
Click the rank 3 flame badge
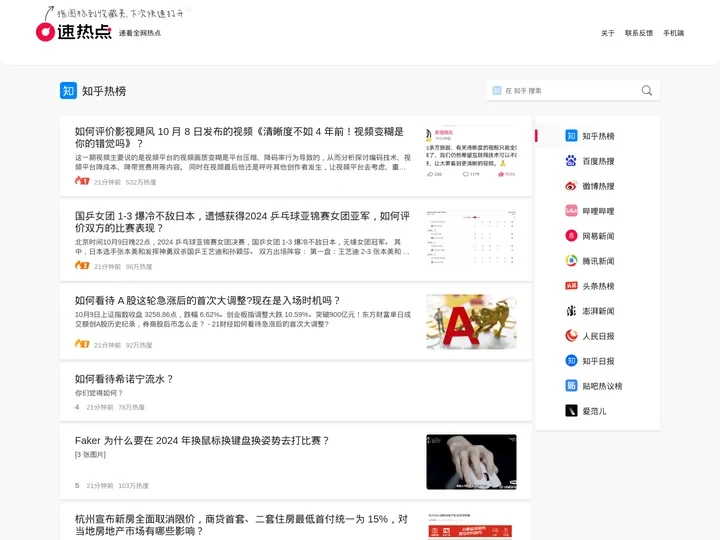click(x=82, y=343)
